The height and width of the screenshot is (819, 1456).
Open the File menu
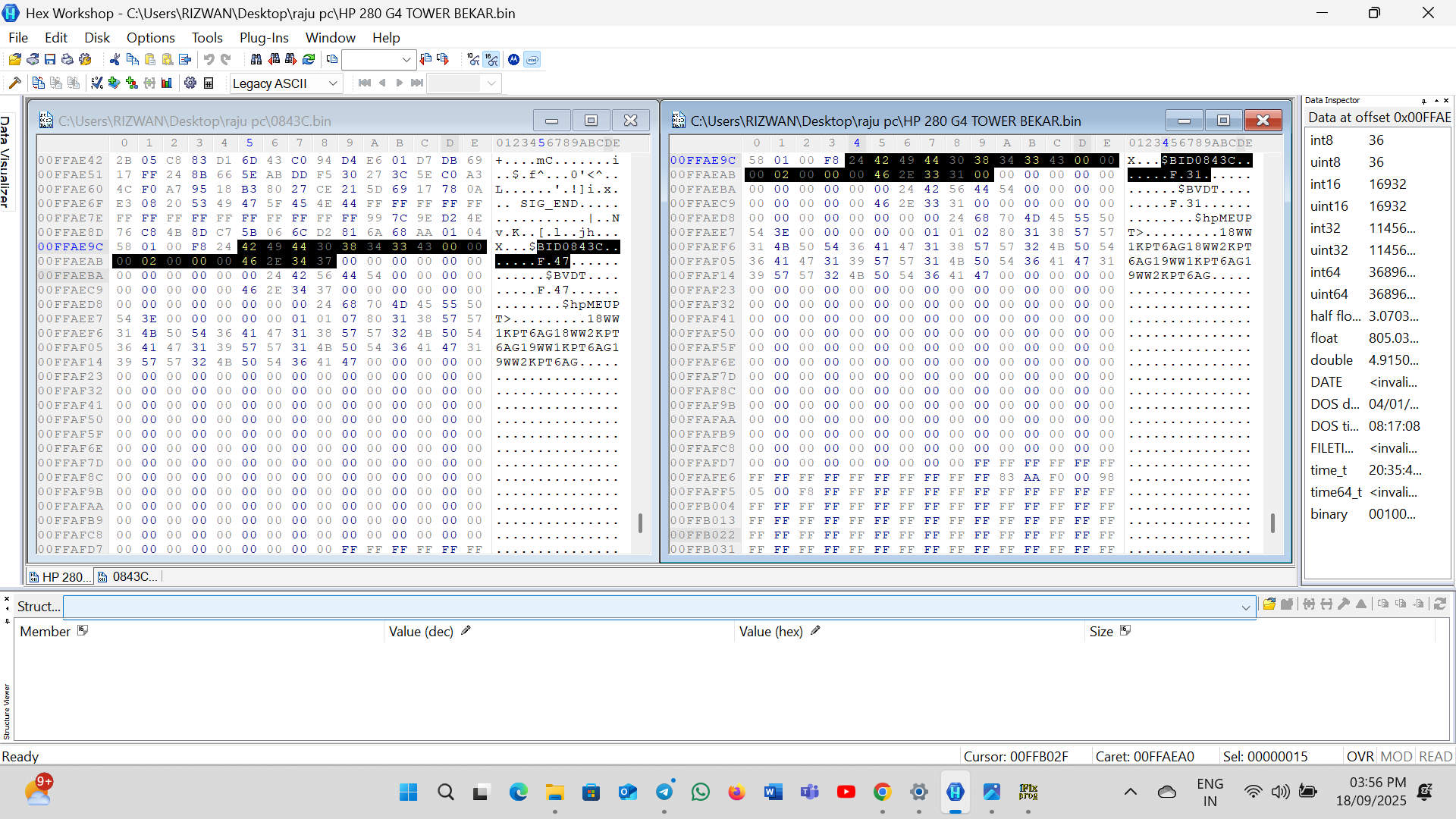pyautogui.click(x=18, y=37)
